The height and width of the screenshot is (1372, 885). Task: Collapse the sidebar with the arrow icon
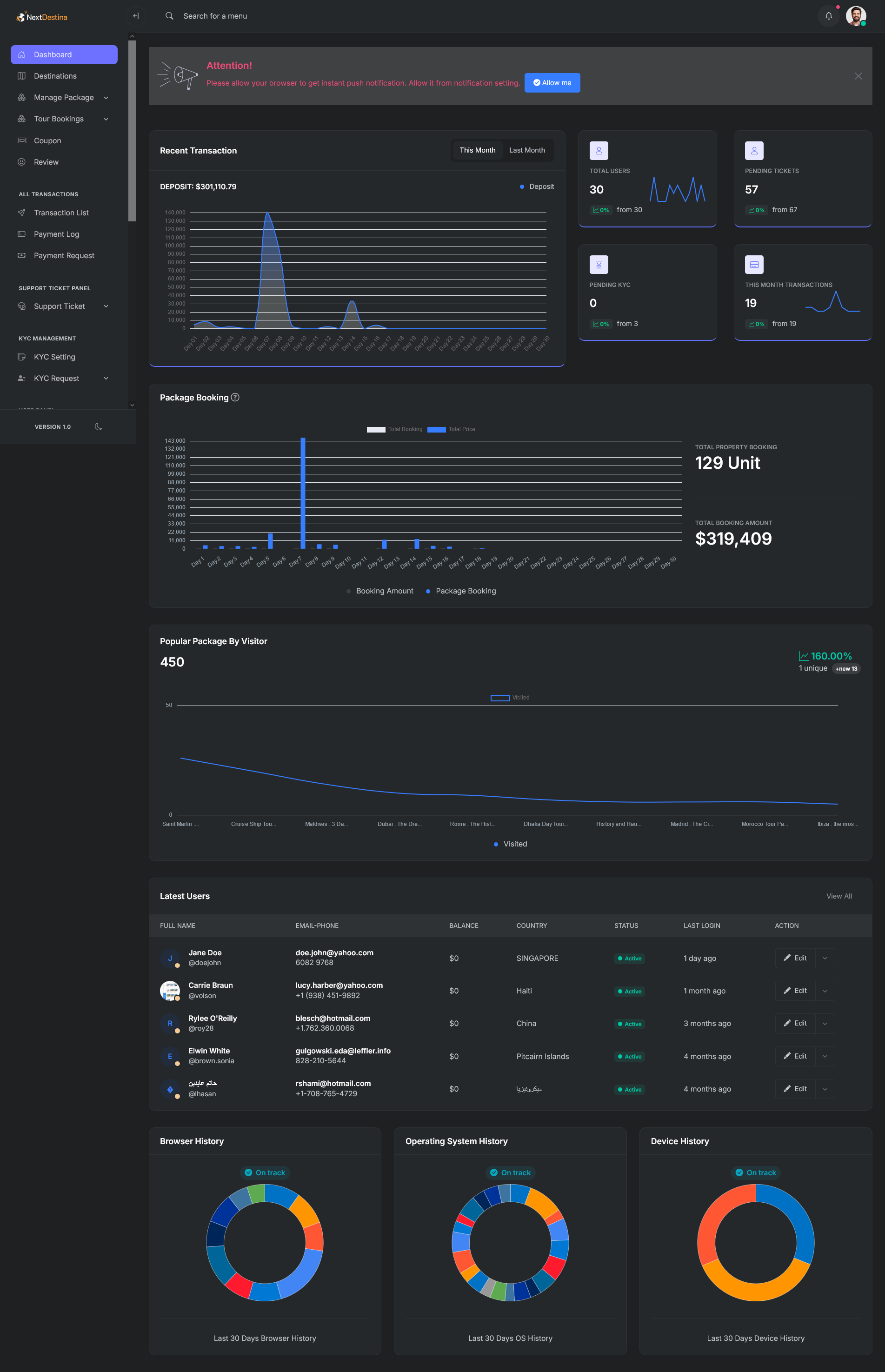point(136,16)
